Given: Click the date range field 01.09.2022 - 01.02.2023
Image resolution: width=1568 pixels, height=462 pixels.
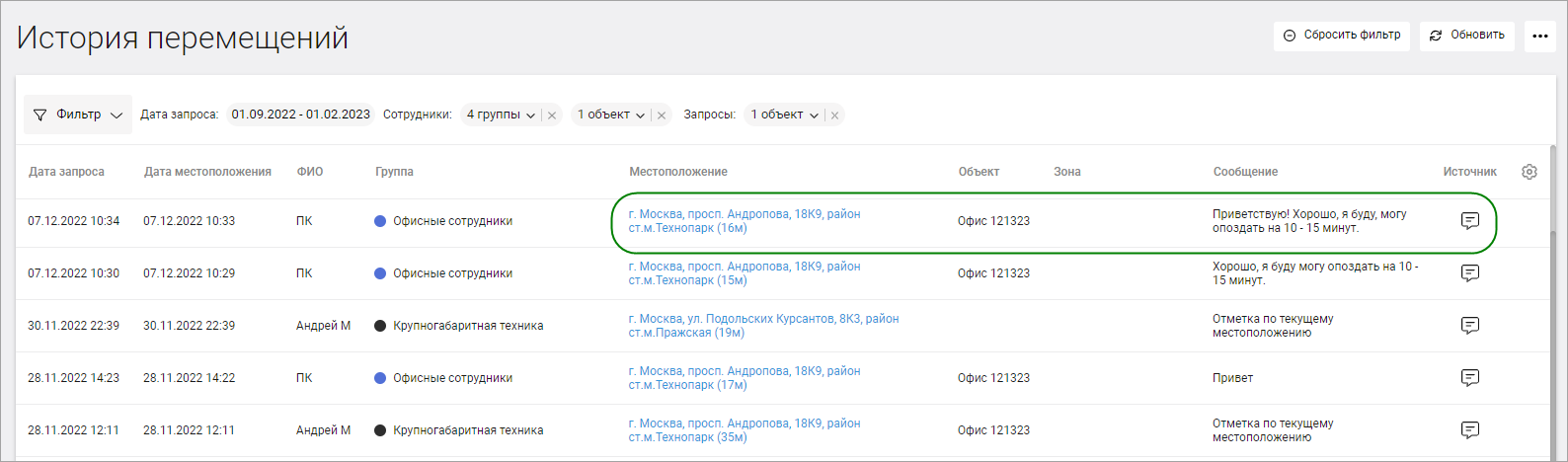Looking at the screenshot, I should 300,115.
